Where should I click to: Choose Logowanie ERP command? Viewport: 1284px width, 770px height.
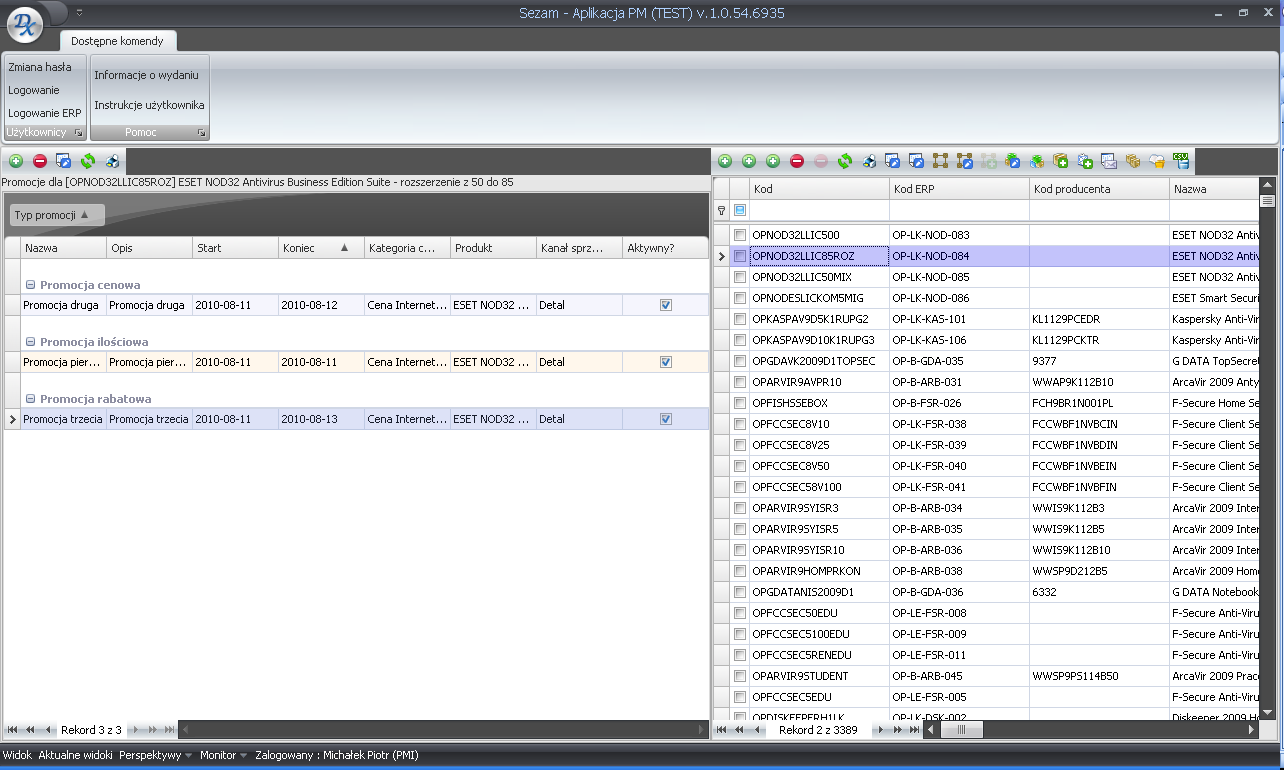(x=45, y=113)
